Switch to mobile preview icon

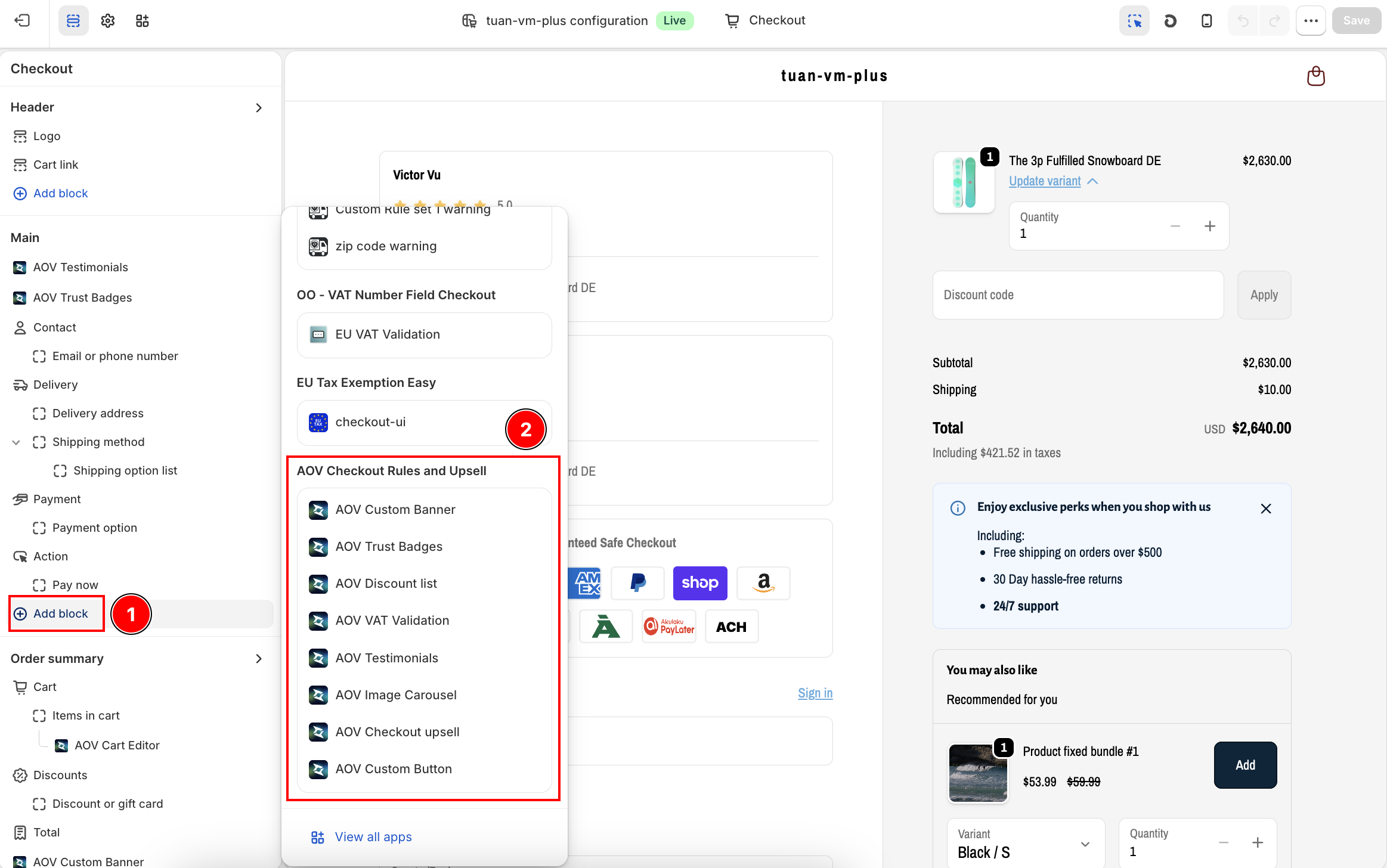[1206, 21]
